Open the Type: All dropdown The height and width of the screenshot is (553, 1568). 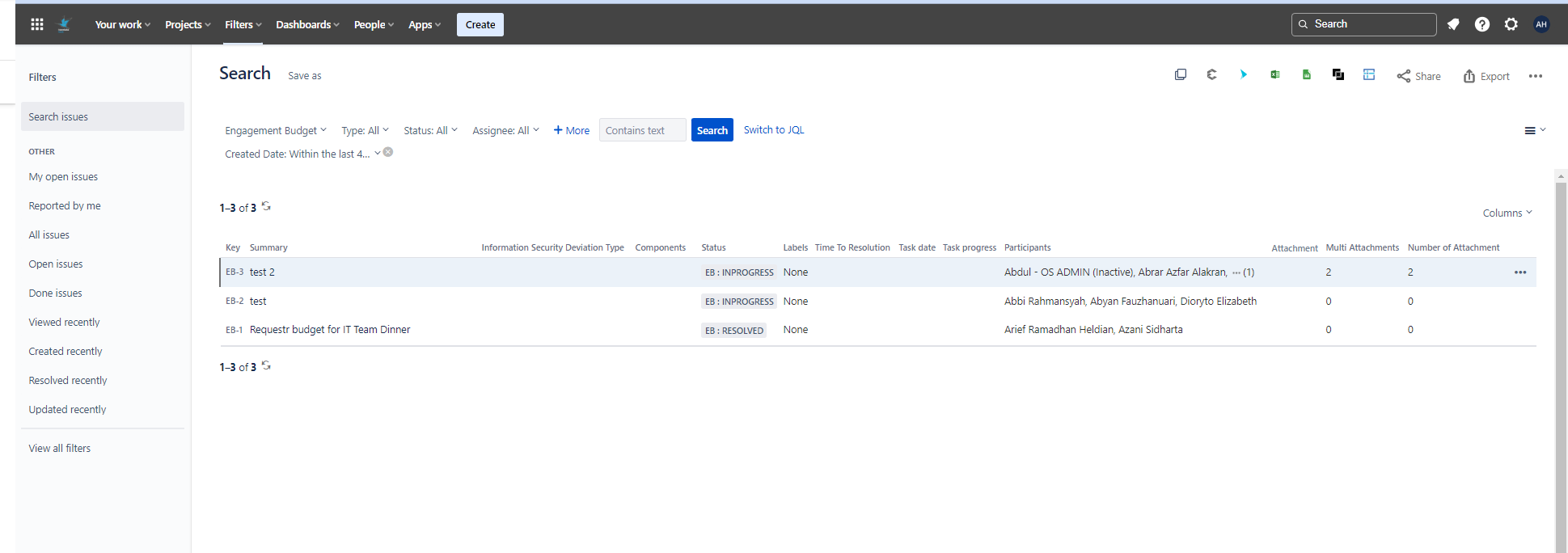(x=365, y=130)
